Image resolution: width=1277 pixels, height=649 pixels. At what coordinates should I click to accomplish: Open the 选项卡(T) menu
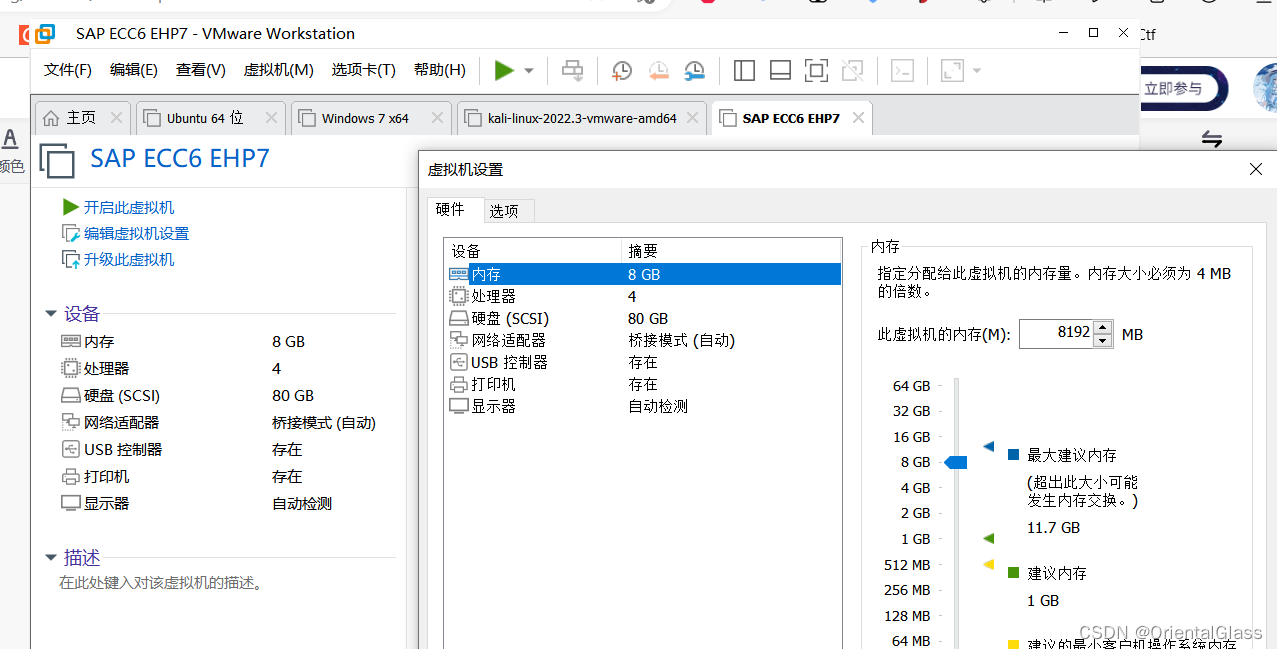[363, 70]
